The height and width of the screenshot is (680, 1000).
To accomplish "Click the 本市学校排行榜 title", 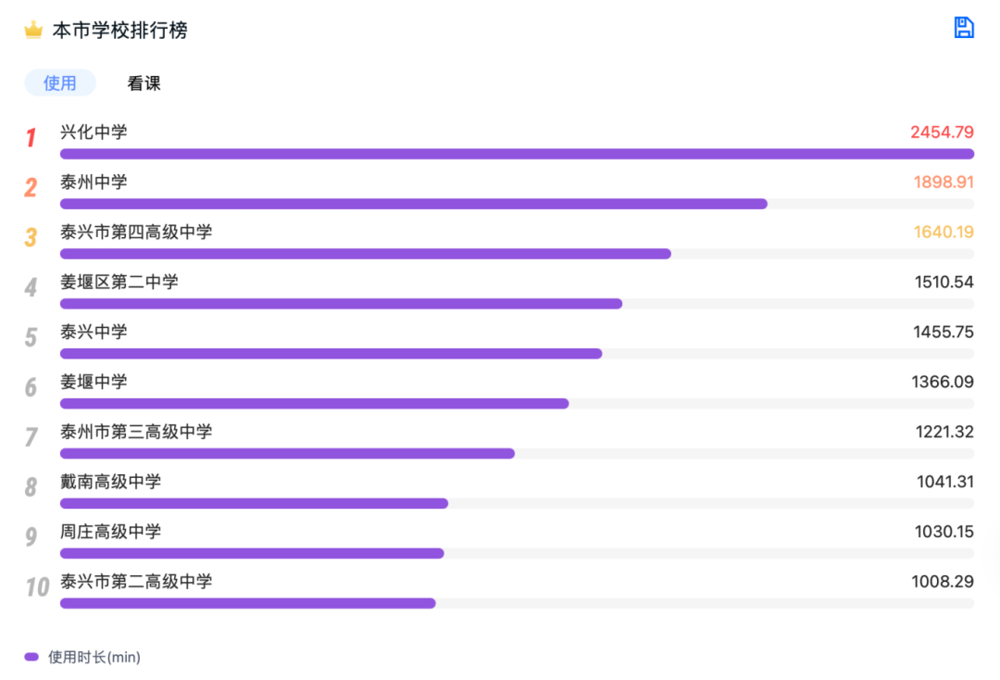I will pos(120,30).
